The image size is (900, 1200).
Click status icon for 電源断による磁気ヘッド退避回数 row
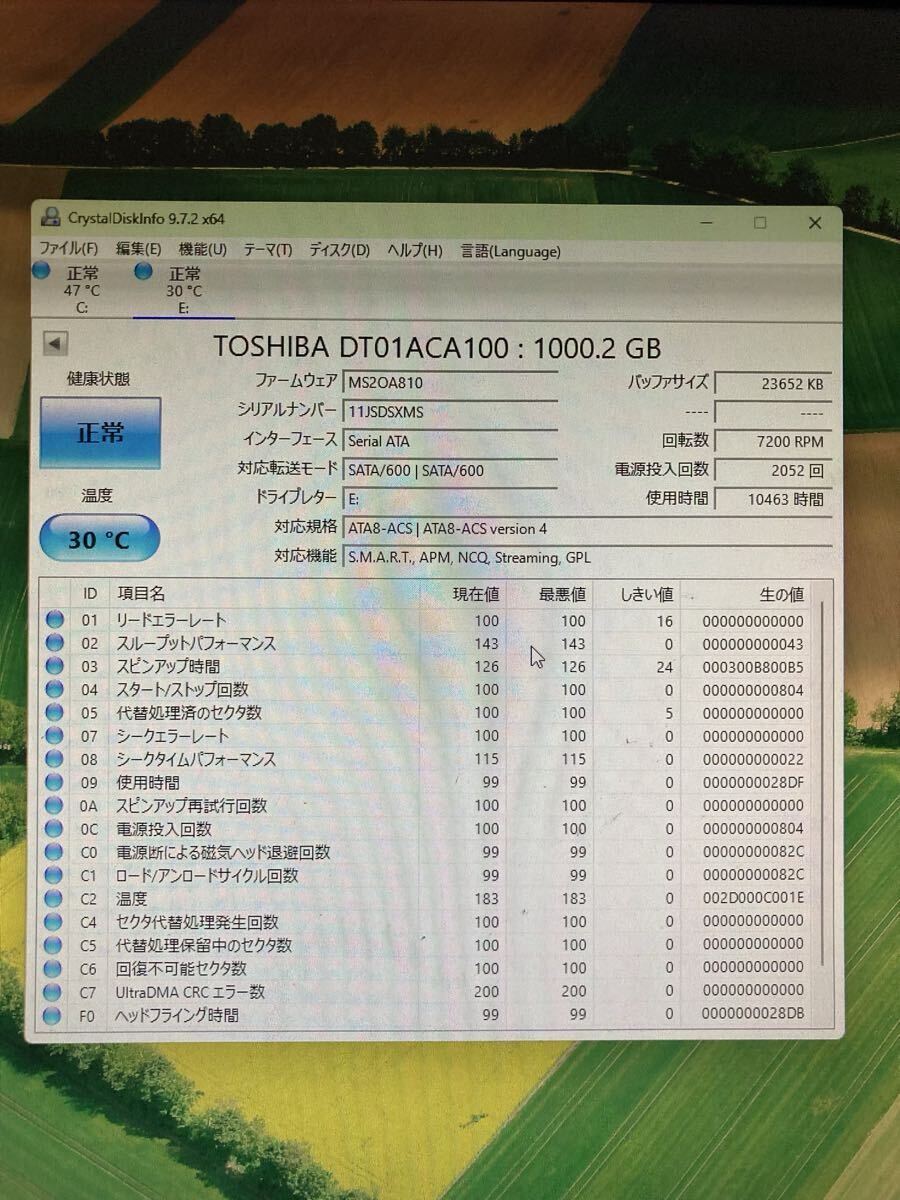[54, 852]
